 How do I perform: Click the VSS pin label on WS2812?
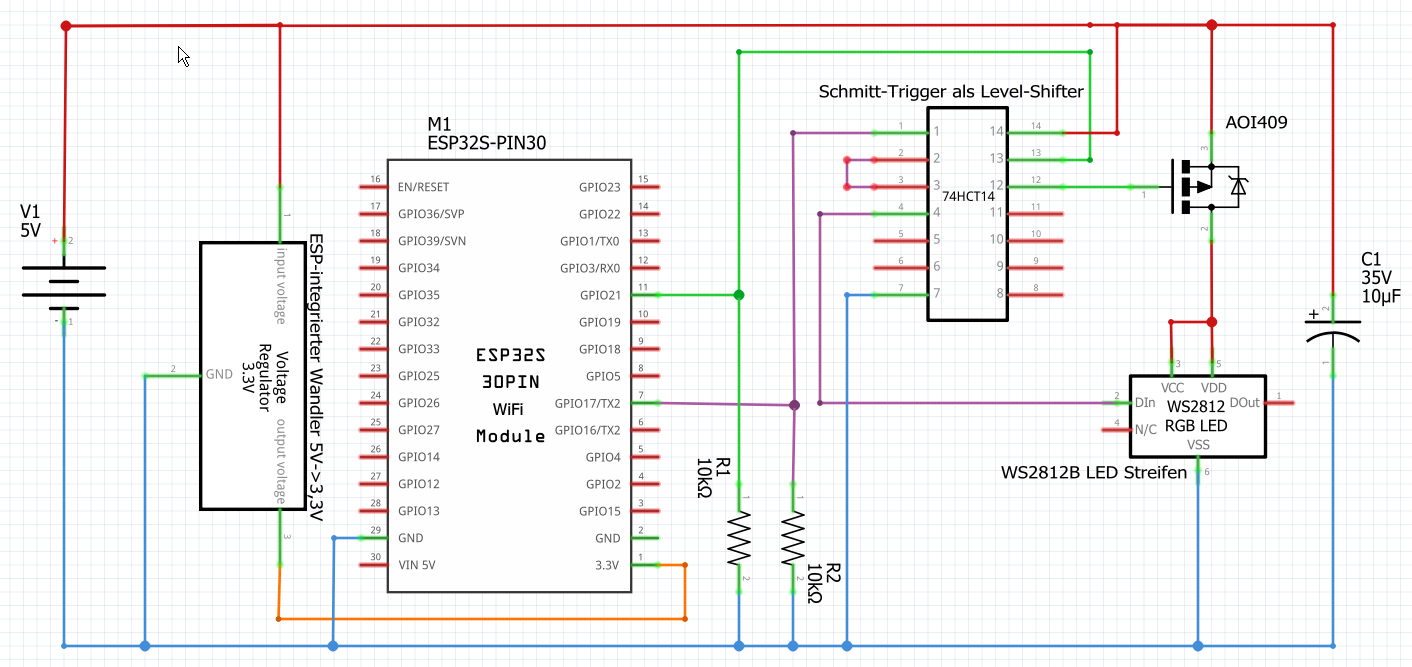coord(1198,446)
